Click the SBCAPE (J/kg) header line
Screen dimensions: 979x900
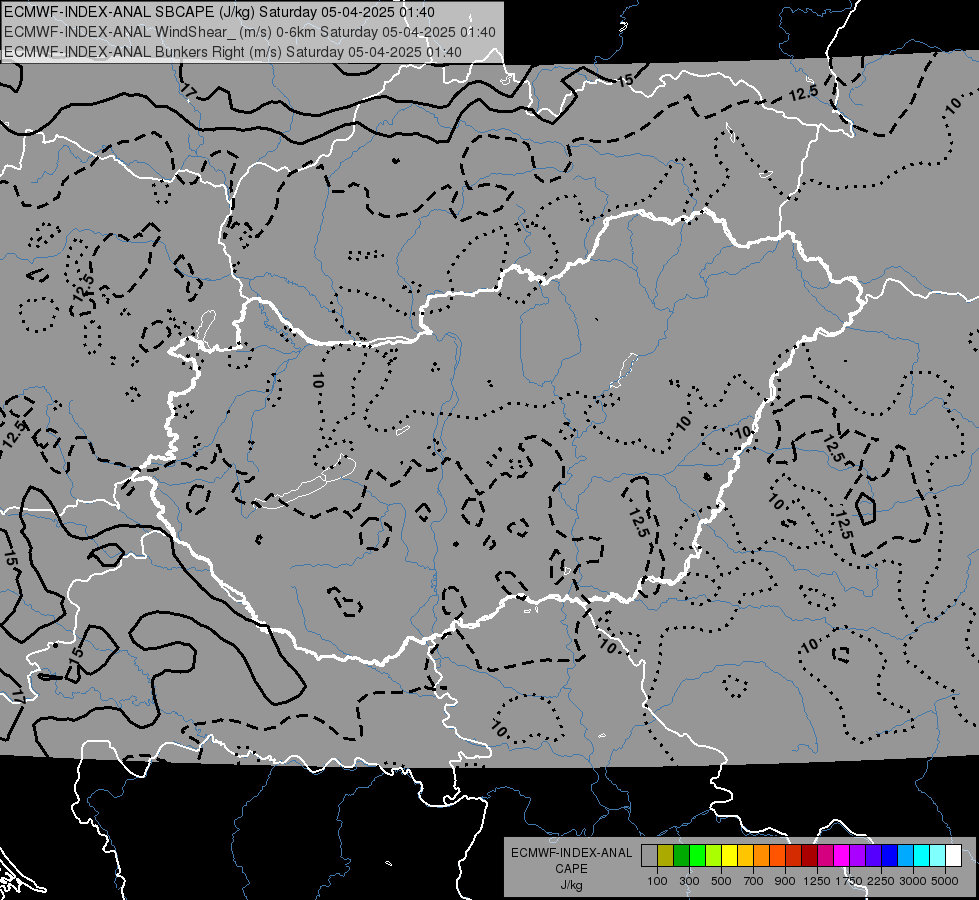pos(219,12)
